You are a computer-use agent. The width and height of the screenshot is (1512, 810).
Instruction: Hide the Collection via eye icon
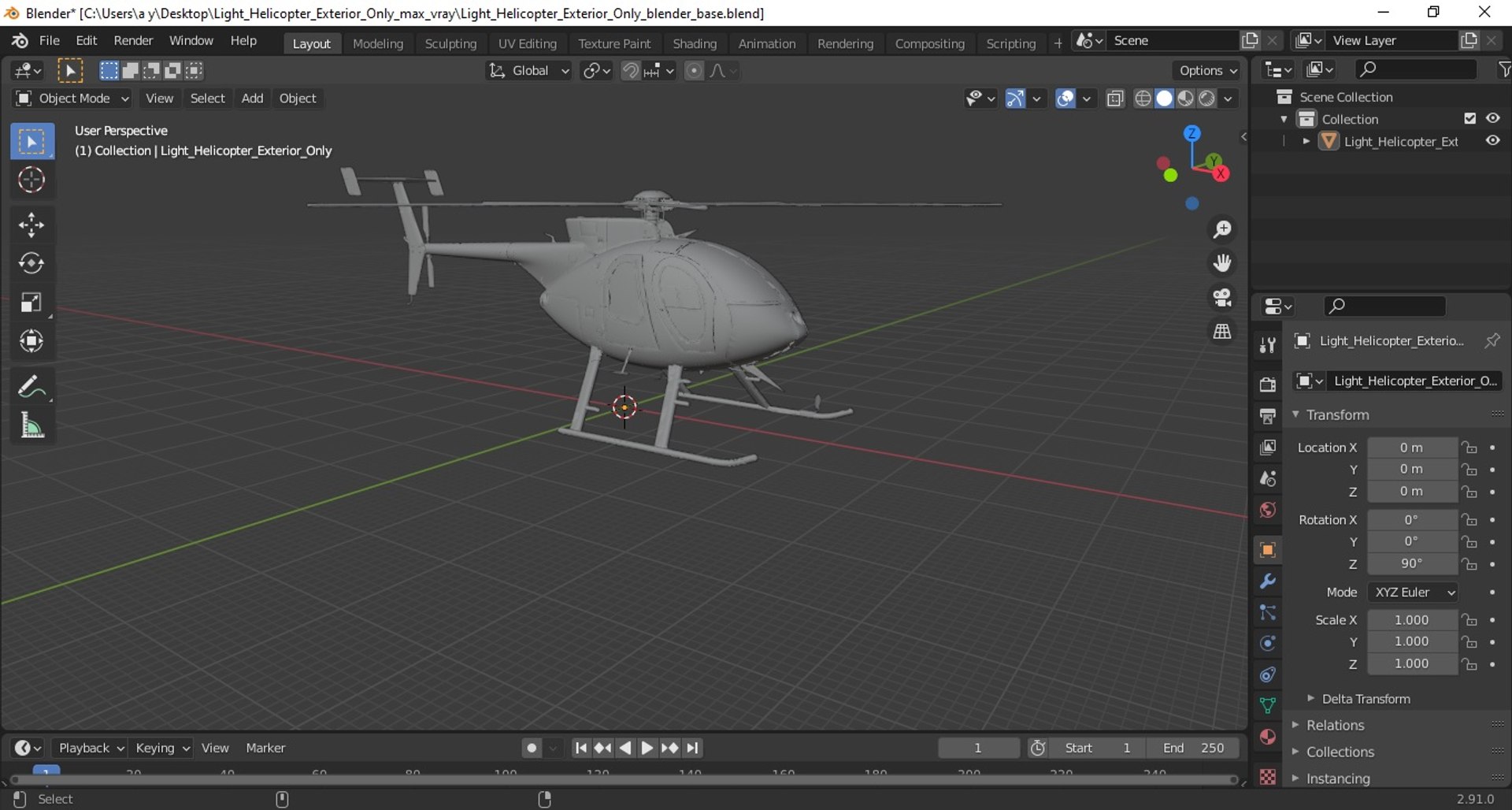(x=1492, y=119)
